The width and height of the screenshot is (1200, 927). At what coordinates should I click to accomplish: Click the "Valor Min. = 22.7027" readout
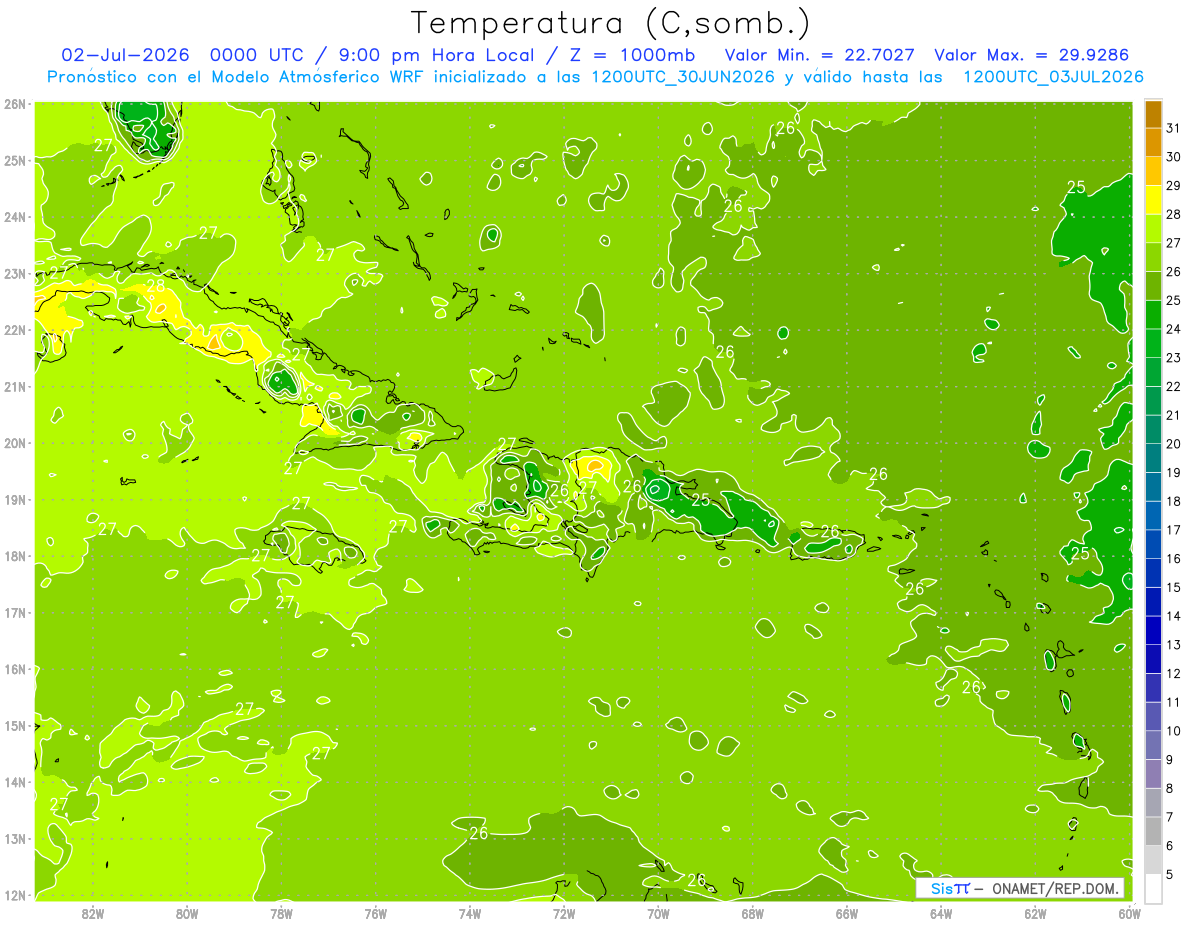(820, 55)
